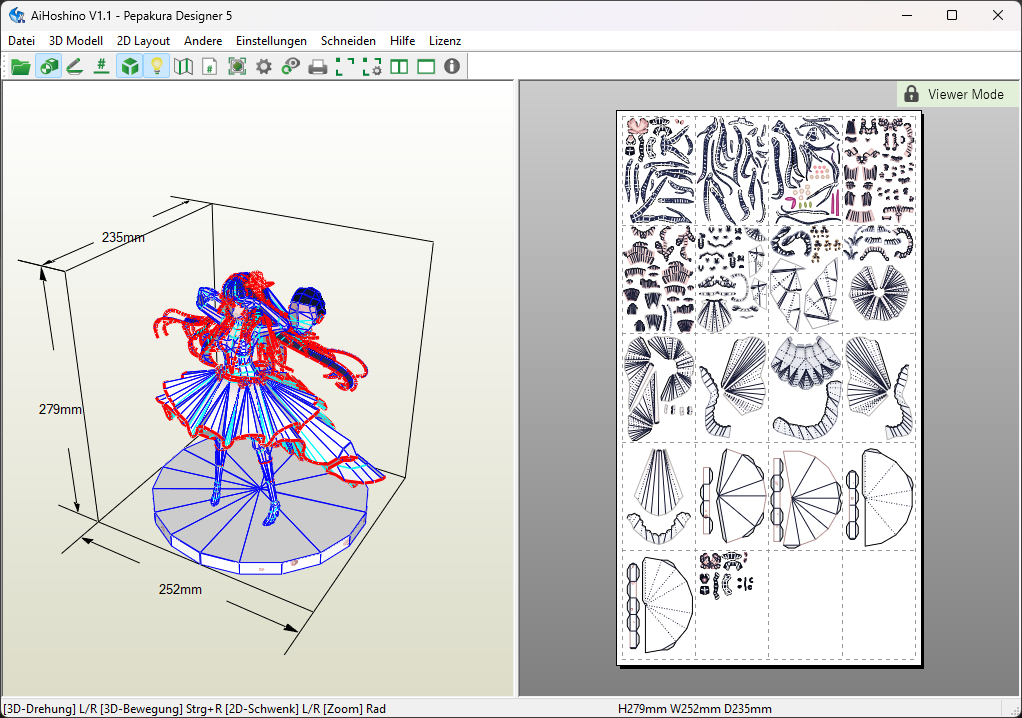The width and height of the screenshot is (1022, 718).
Task: Expand the Schneiden menu
Action: [348, 41]
